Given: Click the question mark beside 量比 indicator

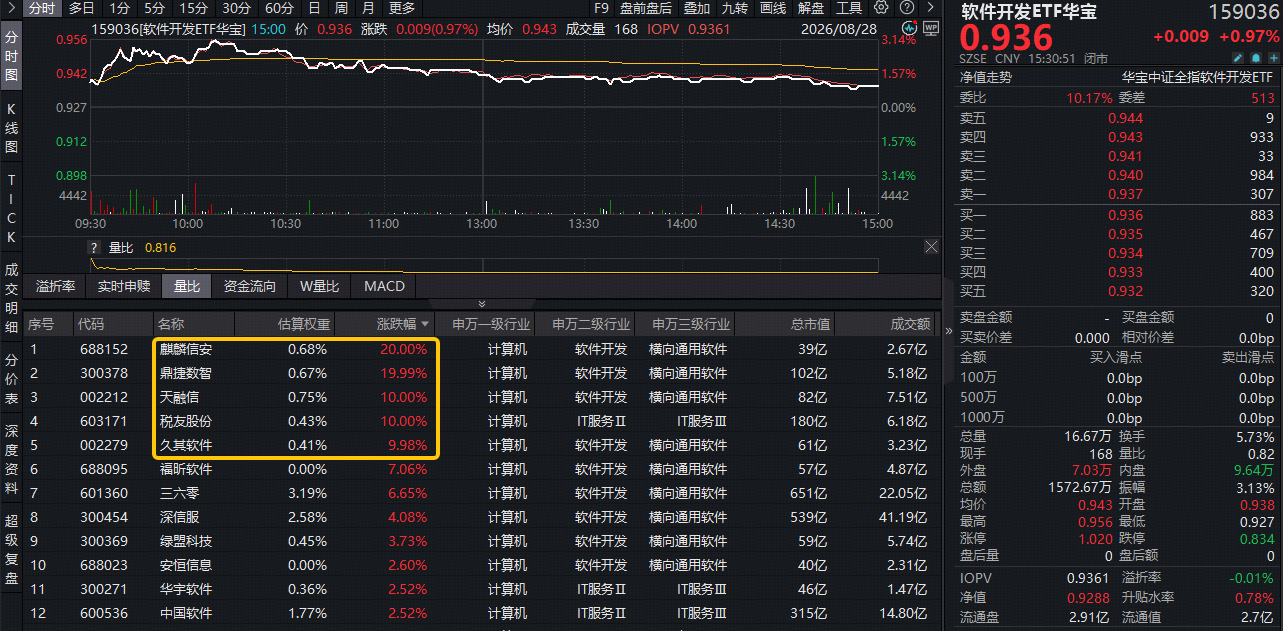Looking at the screenshot, I should [95, 248].
